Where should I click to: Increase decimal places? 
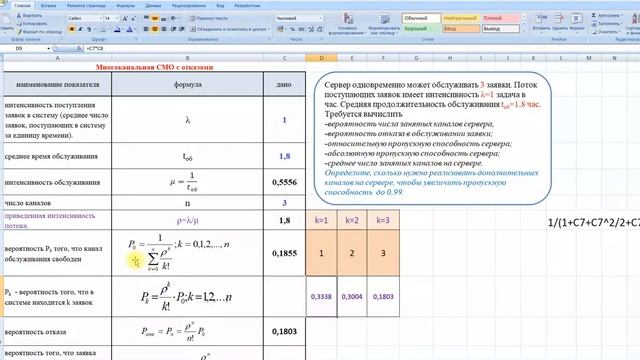pyautogui.click(x=311, y=29)
